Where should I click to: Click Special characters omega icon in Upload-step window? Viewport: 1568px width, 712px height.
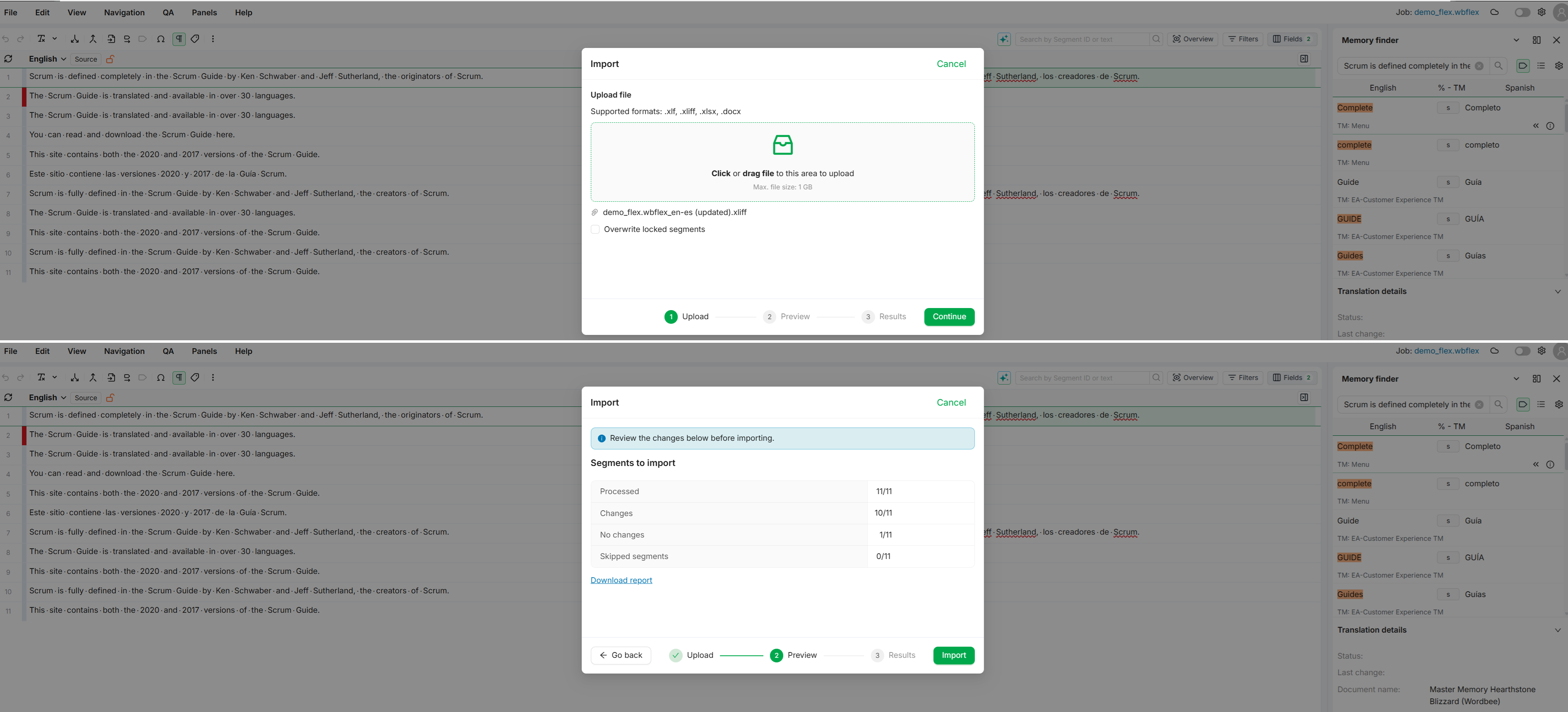click(x=161, y=39)
